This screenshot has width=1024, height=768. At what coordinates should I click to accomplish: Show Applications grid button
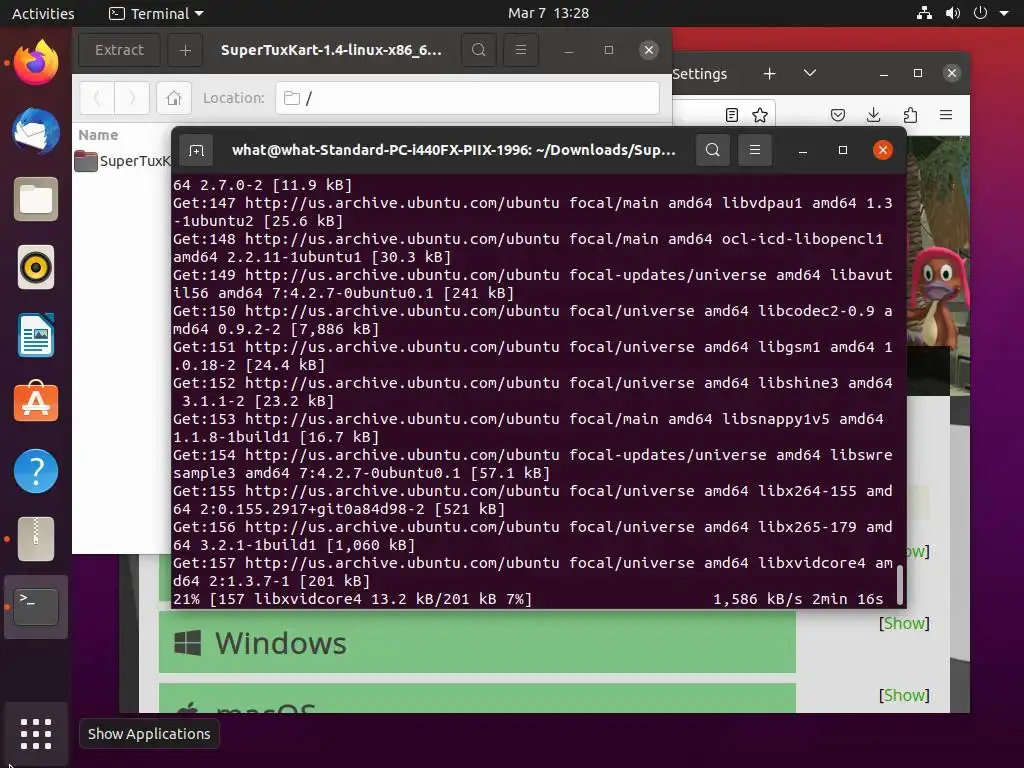tap(36, 734)
